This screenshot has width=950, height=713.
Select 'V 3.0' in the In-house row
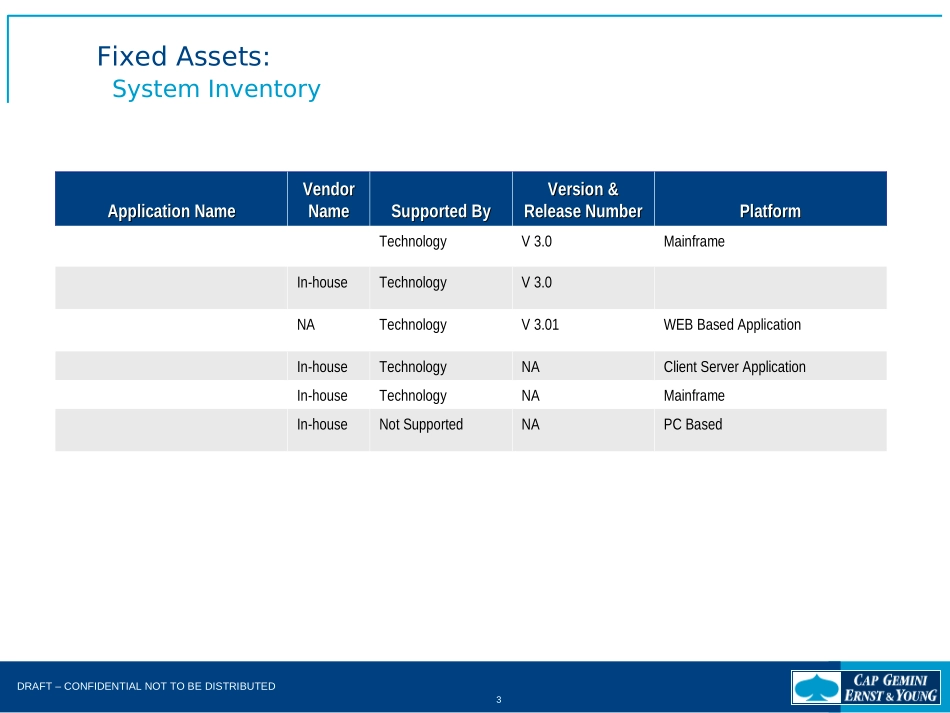537,282
